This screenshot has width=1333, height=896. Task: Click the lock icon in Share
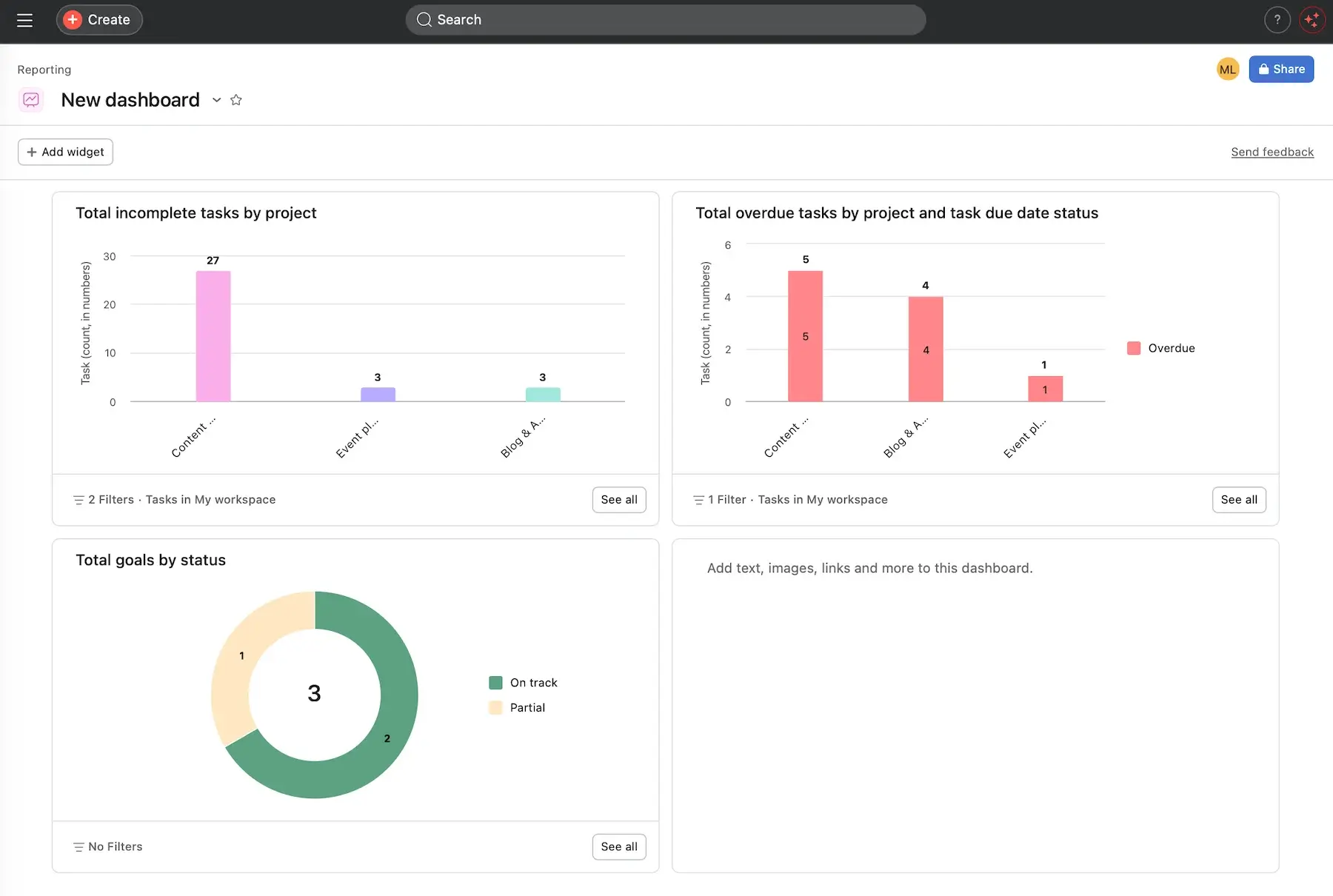pos(1263,69)
